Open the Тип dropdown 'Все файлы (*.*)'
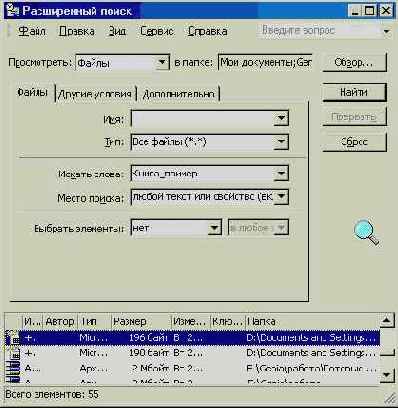The width and height of the screenshot is (398, 408). (x=210, y=142)
